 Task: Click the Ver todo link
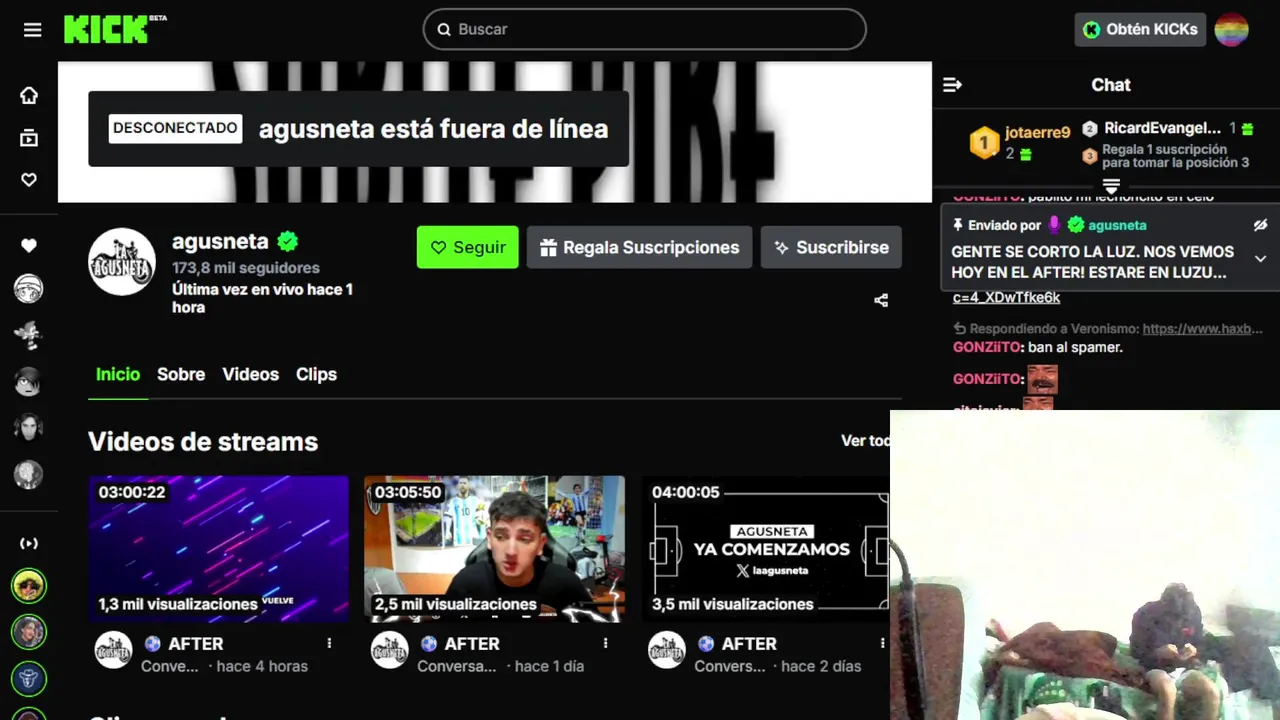coord(865,441)
